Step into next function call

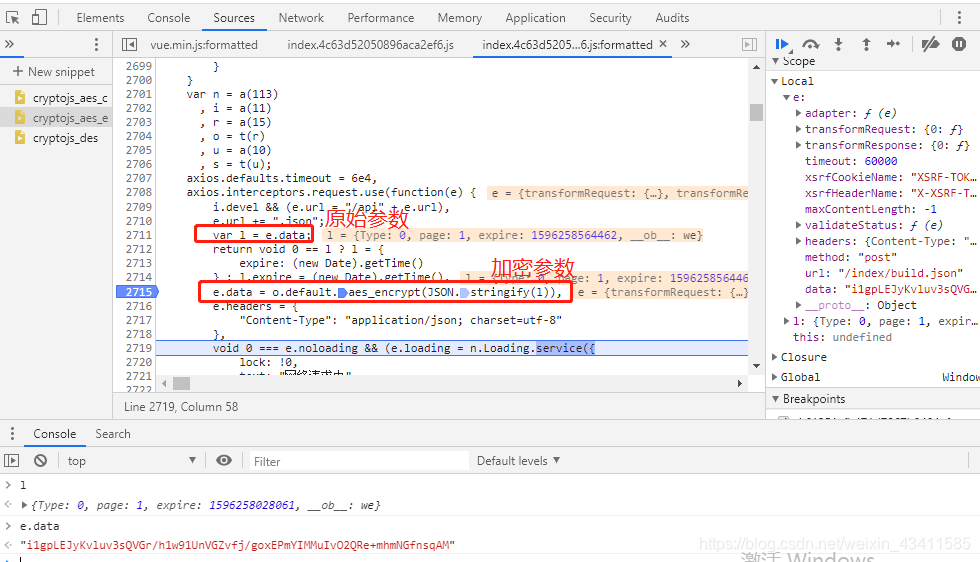pyautogui.click(x=839, y=44)
